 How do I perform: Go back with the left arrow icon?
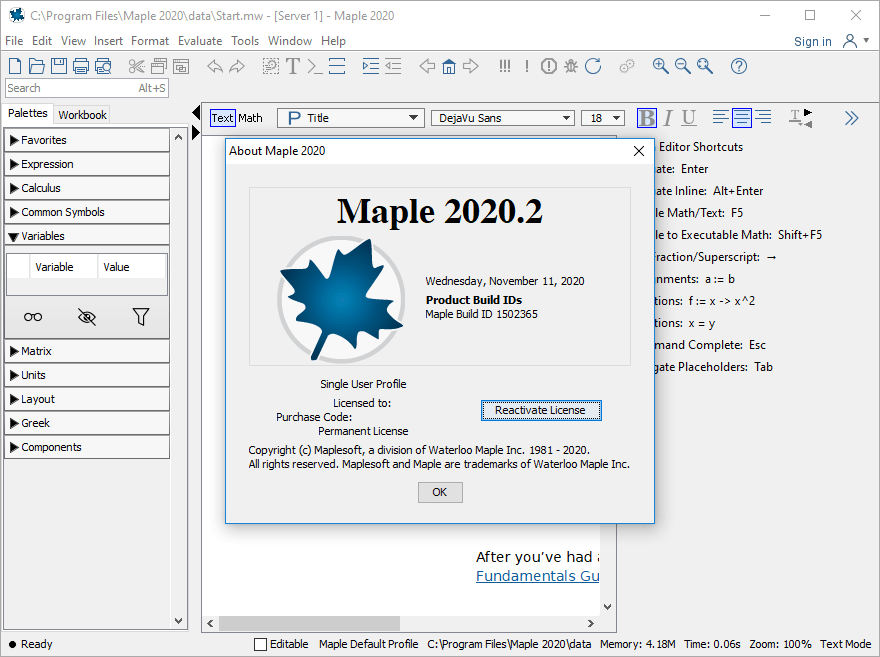[x=427, y=66]
